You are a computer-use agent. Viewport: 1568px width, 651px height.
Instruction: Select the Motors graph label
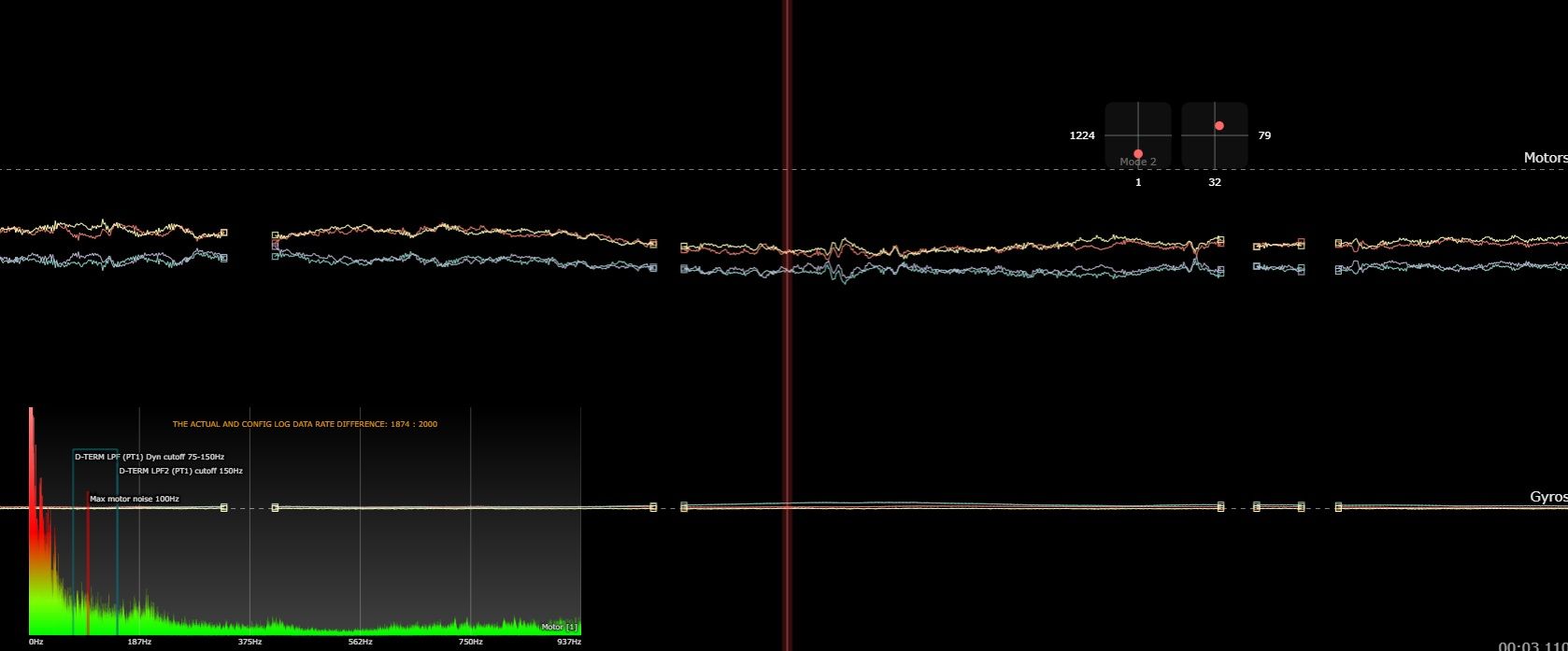pos(1545,158)
